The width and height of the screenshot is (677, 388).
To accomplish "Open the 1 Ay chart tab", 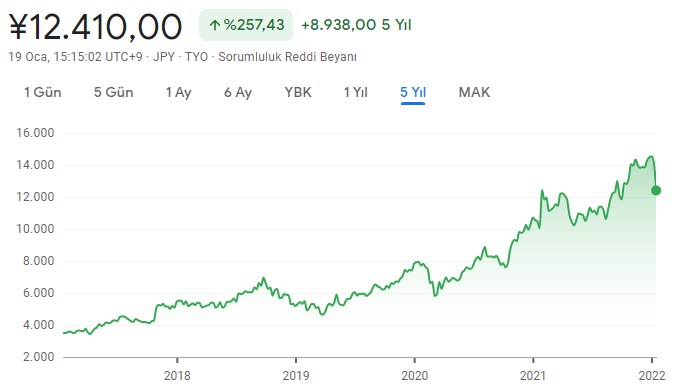I will 178,92.
